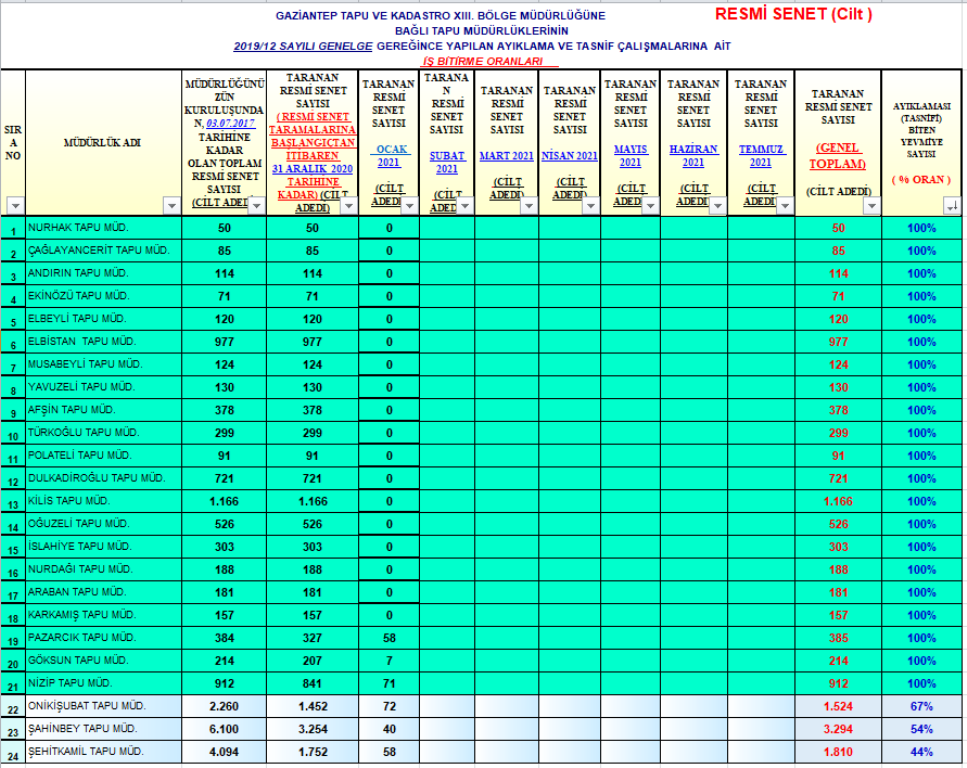Open the MART 2021 column filter arrow

tap(527, 205)
